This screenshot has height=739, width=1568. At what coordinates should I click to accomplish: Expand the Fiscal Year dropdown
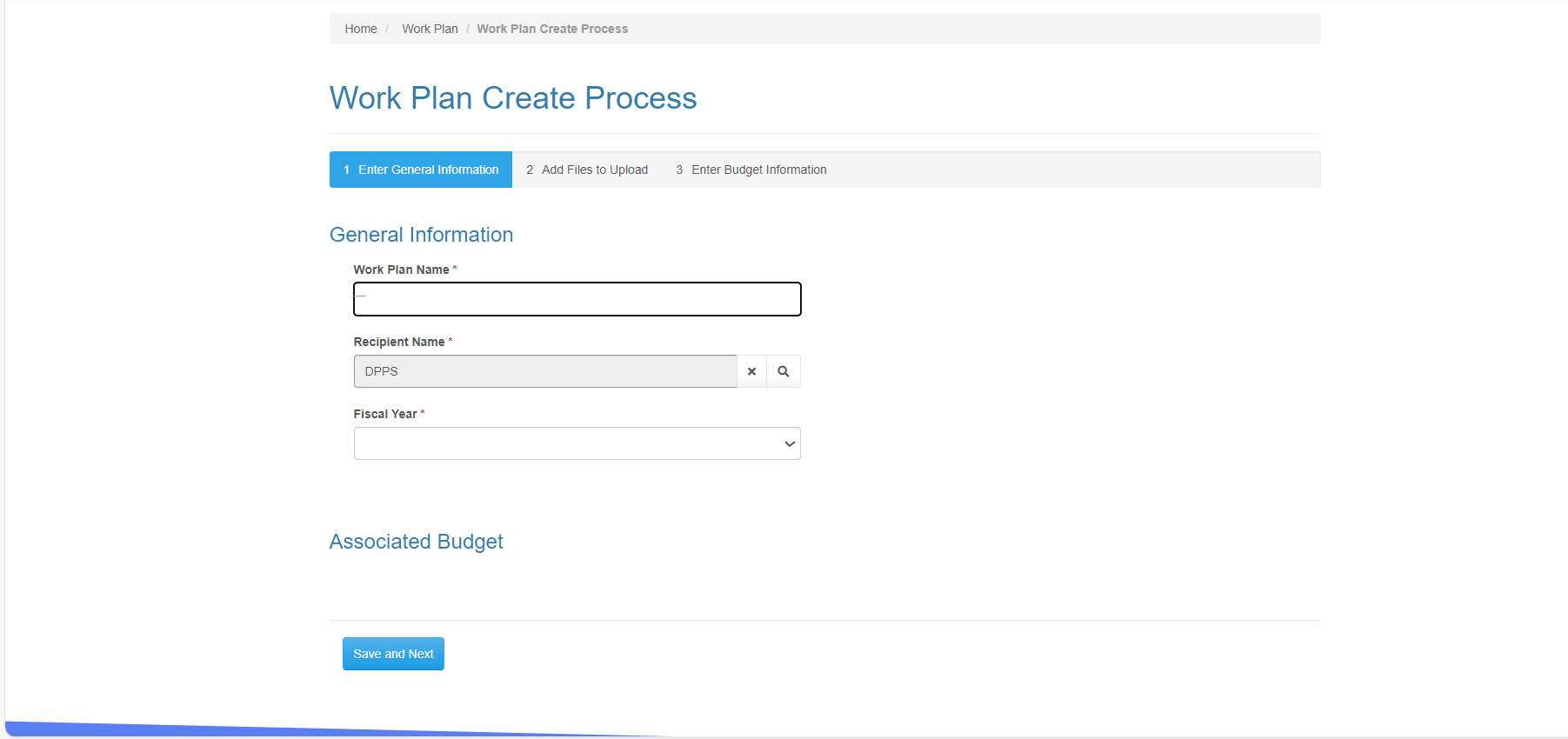click(x=577, y=443)
